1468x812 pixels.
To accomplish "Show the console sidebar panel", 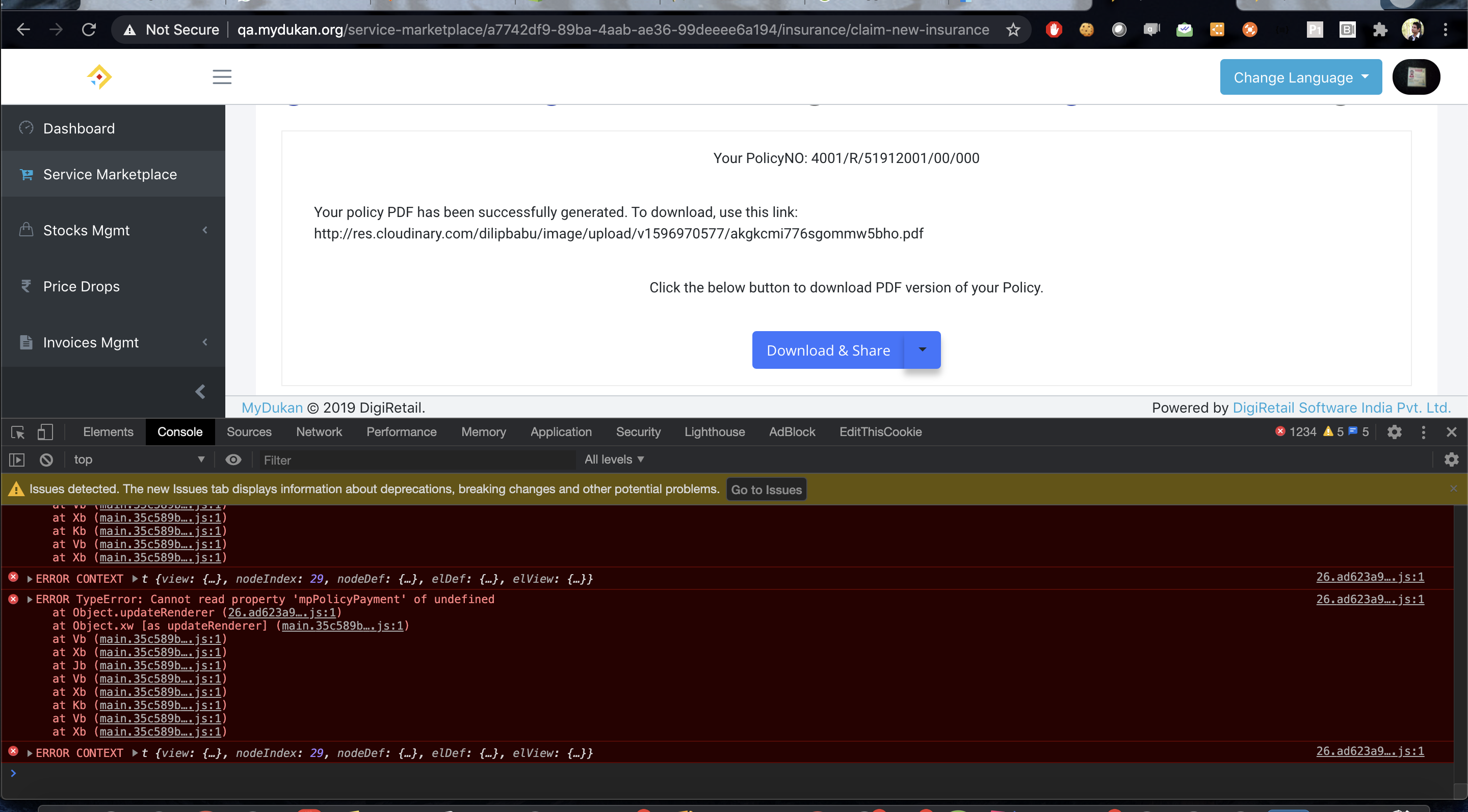I will tap(17, 459).
